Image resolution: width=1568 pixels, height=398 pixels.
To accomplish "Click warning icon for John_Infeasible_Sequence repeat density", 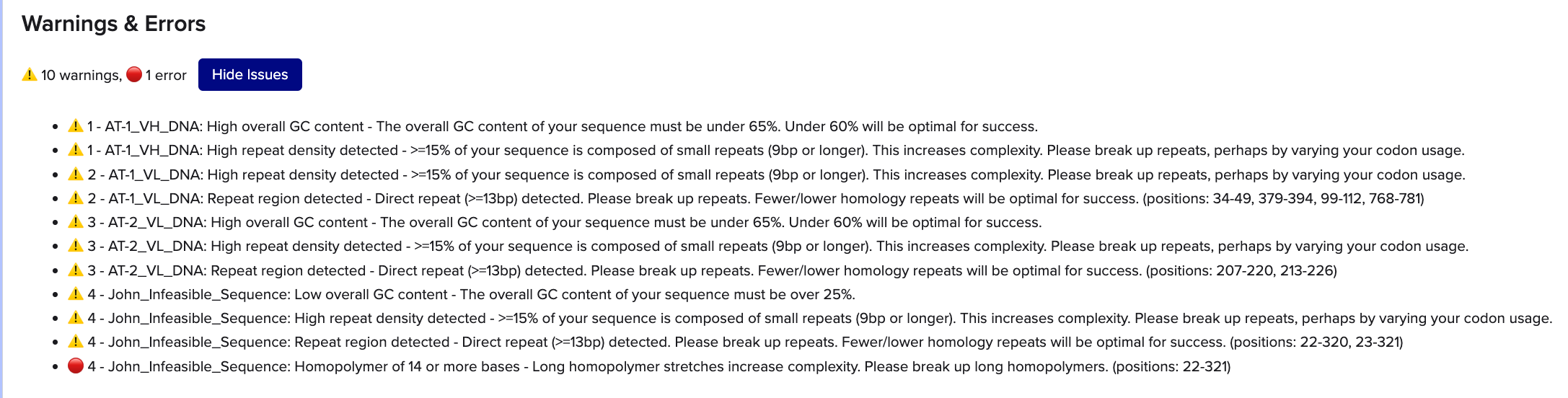I will 76,317.
